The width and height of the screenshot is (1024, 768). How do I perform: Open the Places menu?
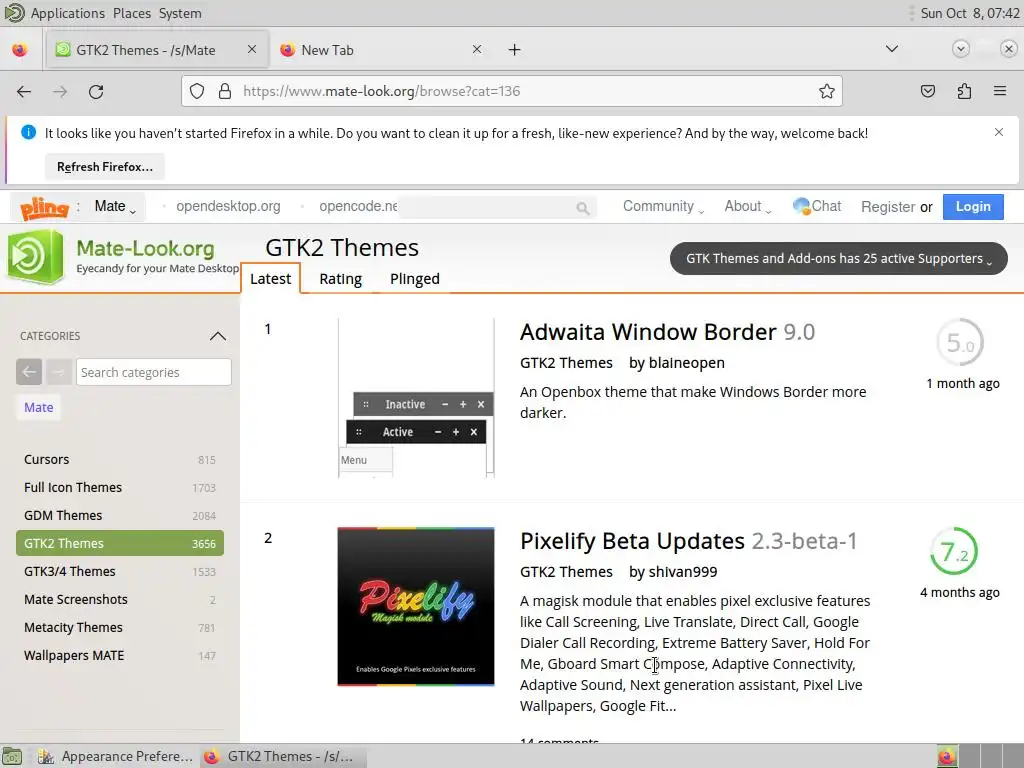point(132,13)
